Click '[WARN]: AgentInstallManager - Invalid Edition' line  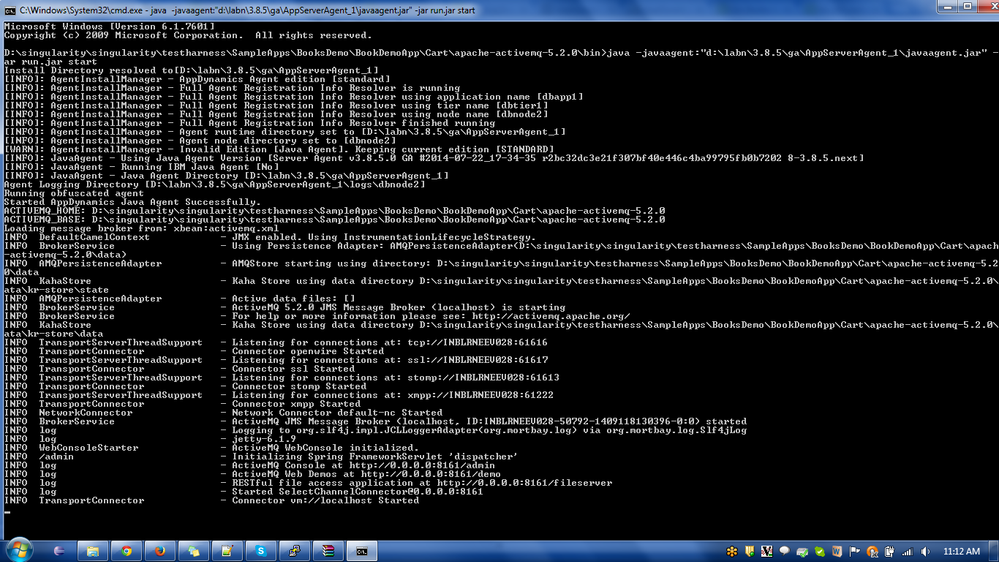coord(279,149)
